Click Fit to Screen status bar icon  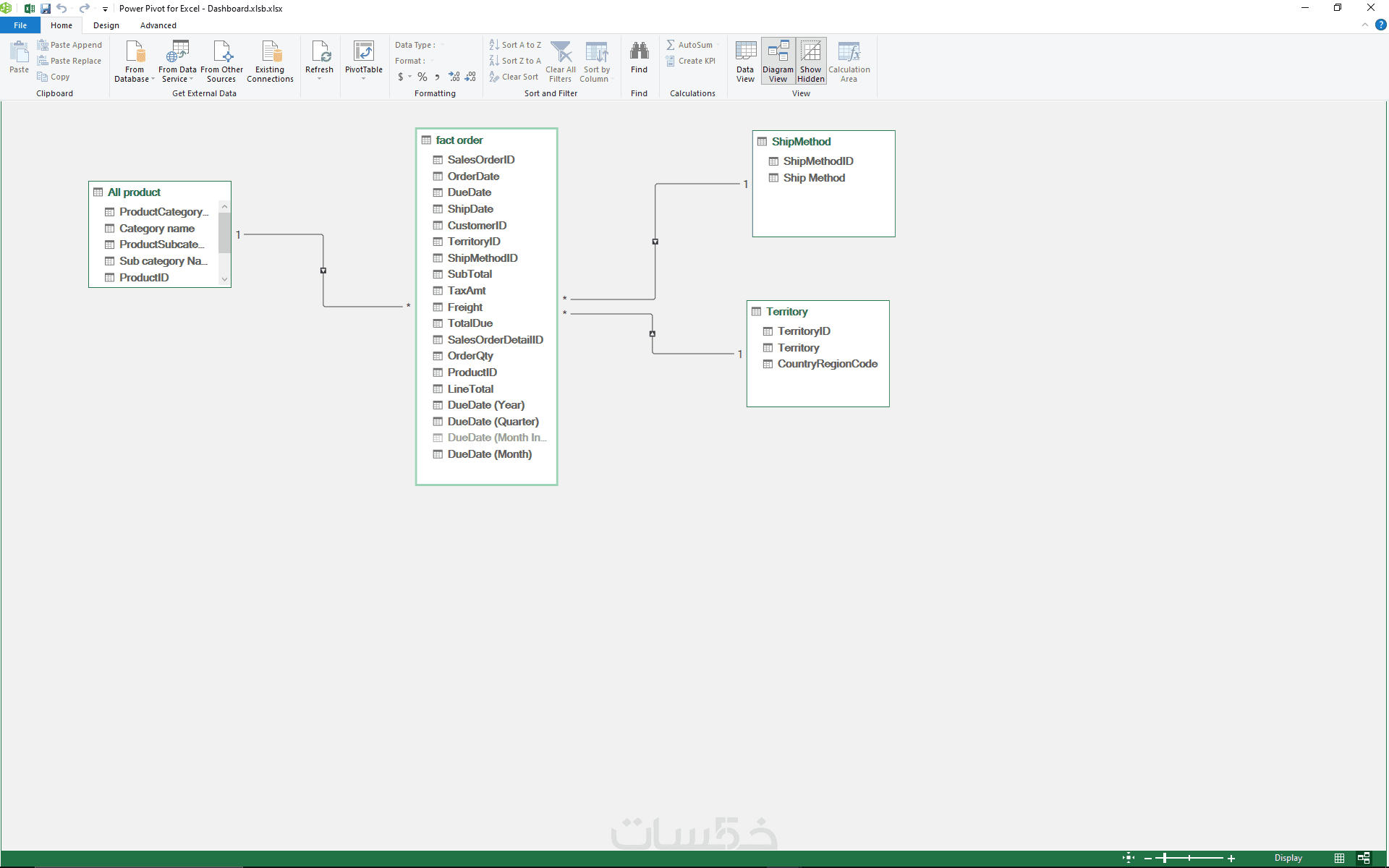tap(1129, 858)
